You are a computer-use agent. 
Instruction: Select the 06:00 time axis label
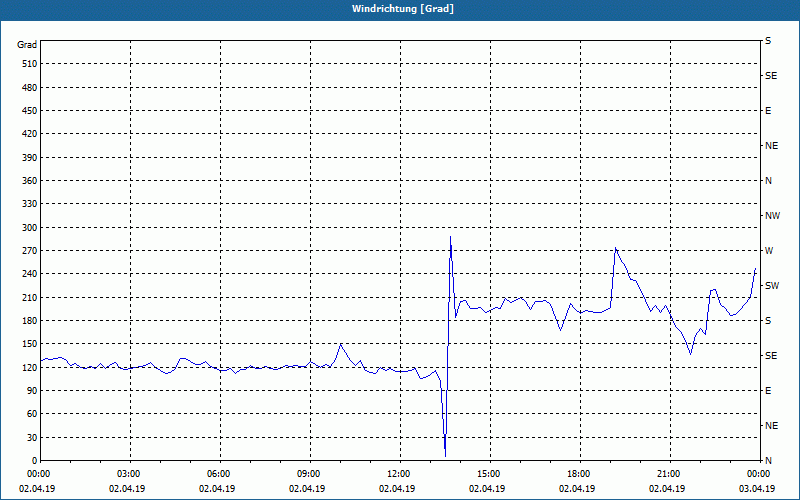(217, 474)
